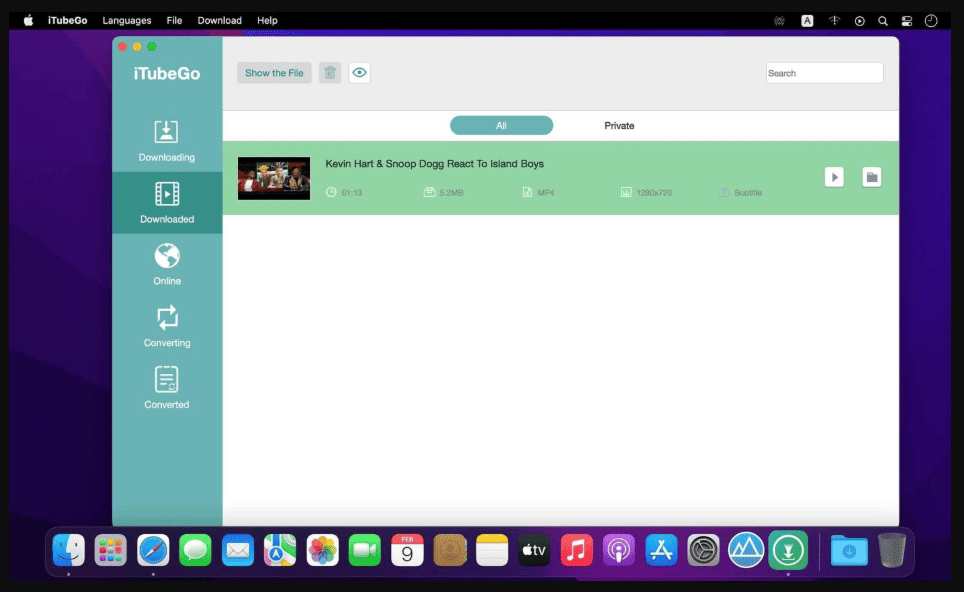Screen dimensions: 964x592
Task: Open Finder from the Dock
Action: pos(68,550)
